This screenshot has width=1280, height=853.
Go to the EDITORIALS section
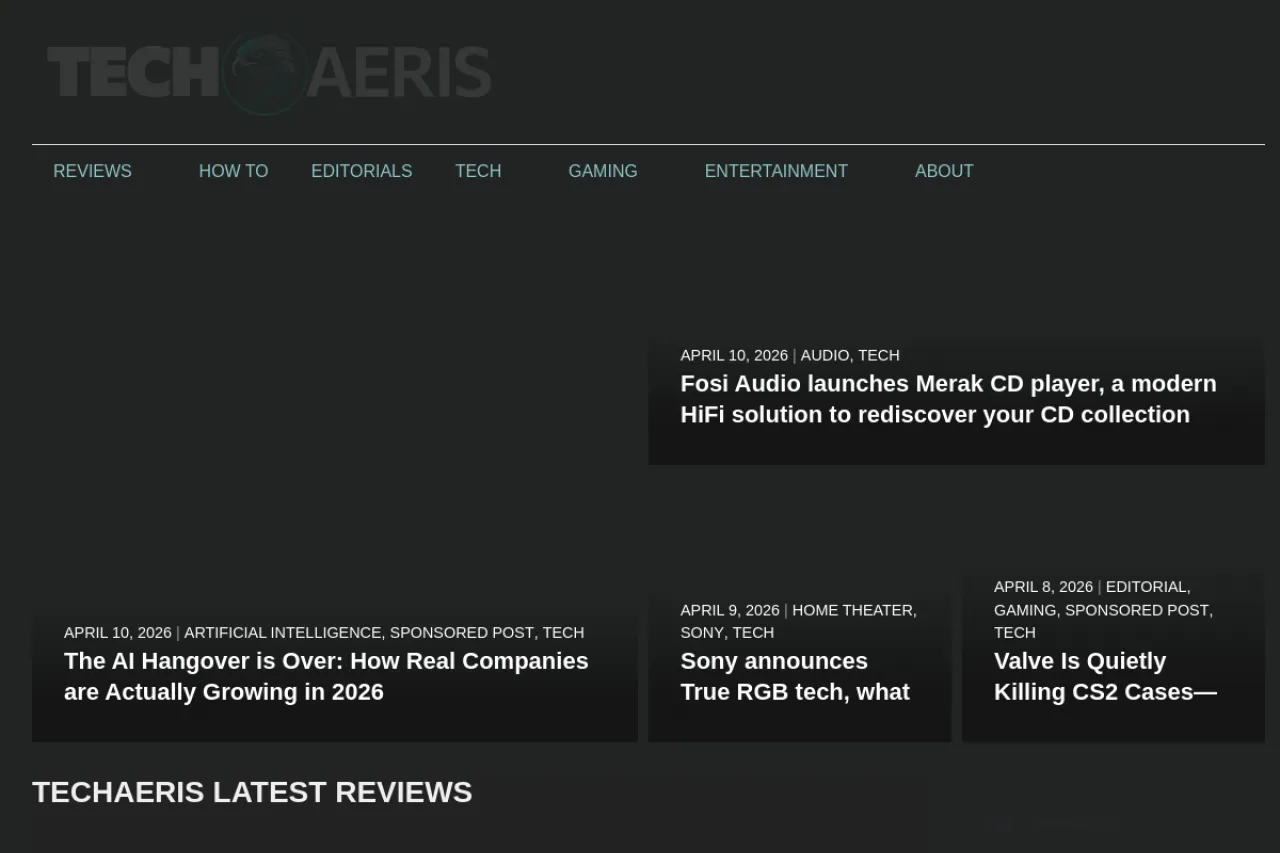(x=361, y=171)
